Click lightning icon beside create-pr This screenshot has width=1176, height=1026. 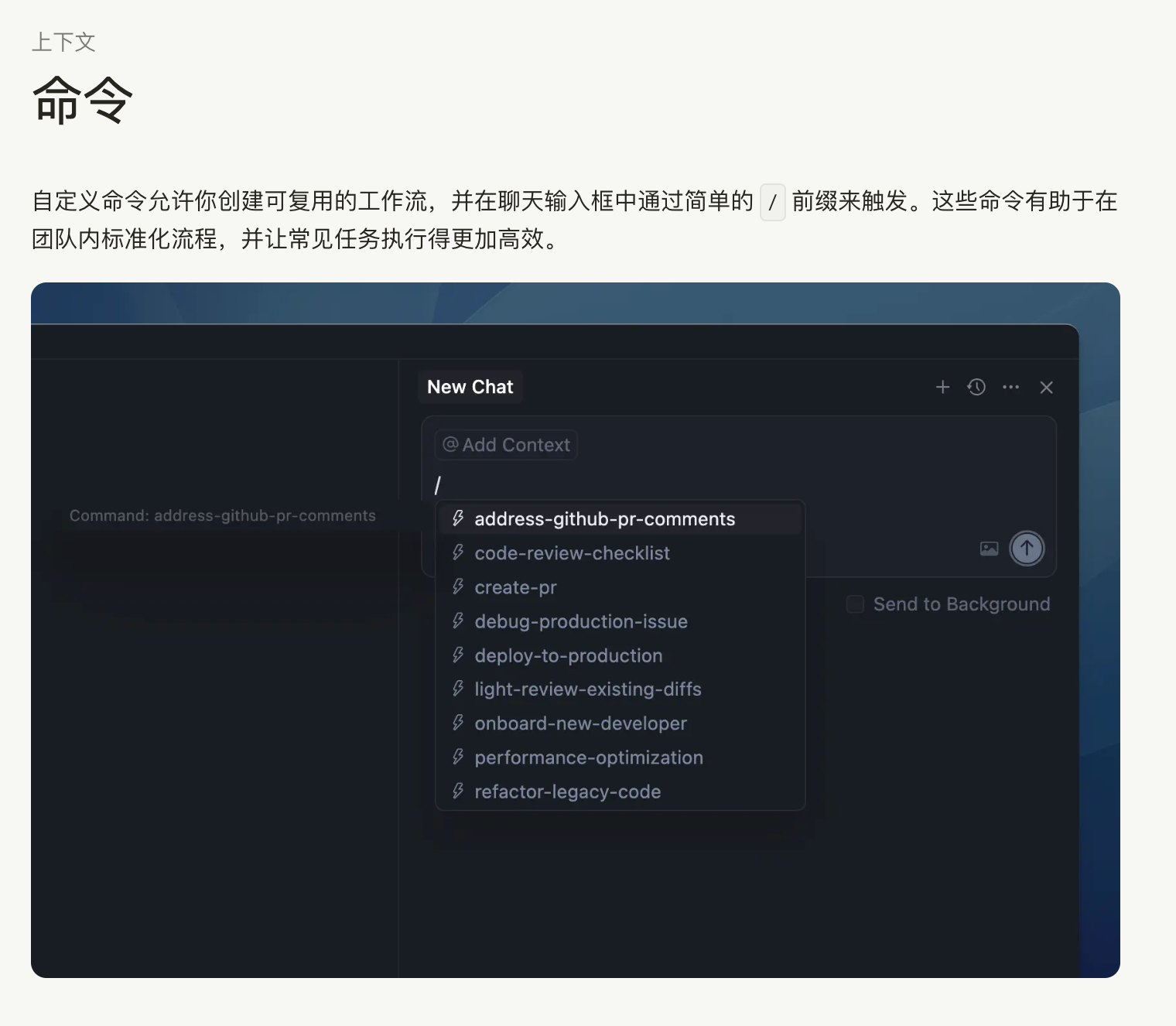[458, 587]
